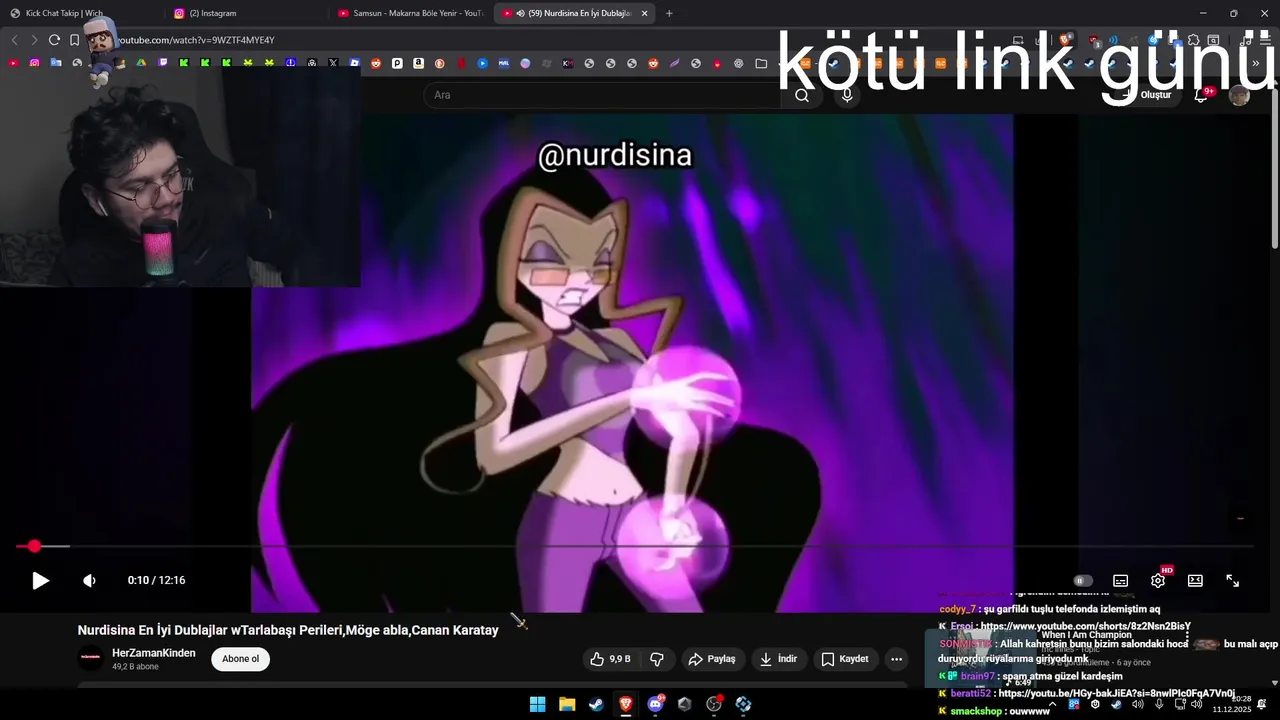The width and height of the screenshot is (1280, 720).
Task: Open the X (Twitter) bookmark icon
Action: pos(333,63)
